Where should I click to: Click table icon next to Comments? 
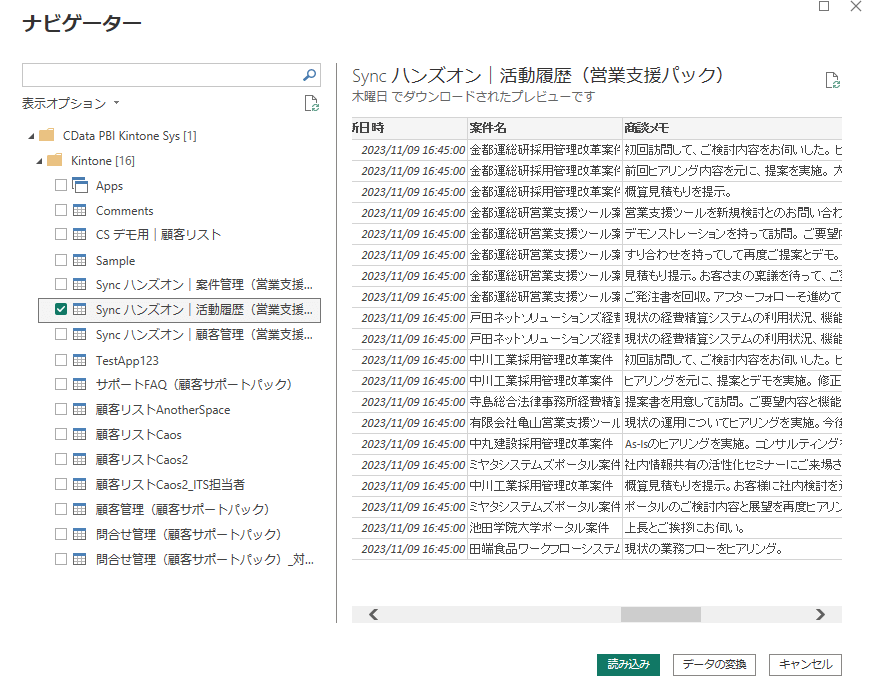tap(80, 210)
